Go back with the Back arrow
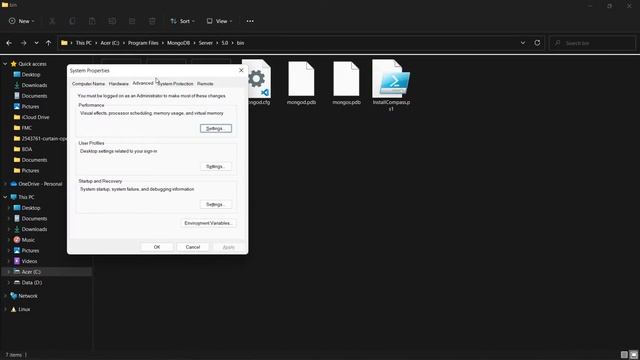 pyautogui.click(x=9, y=43)
